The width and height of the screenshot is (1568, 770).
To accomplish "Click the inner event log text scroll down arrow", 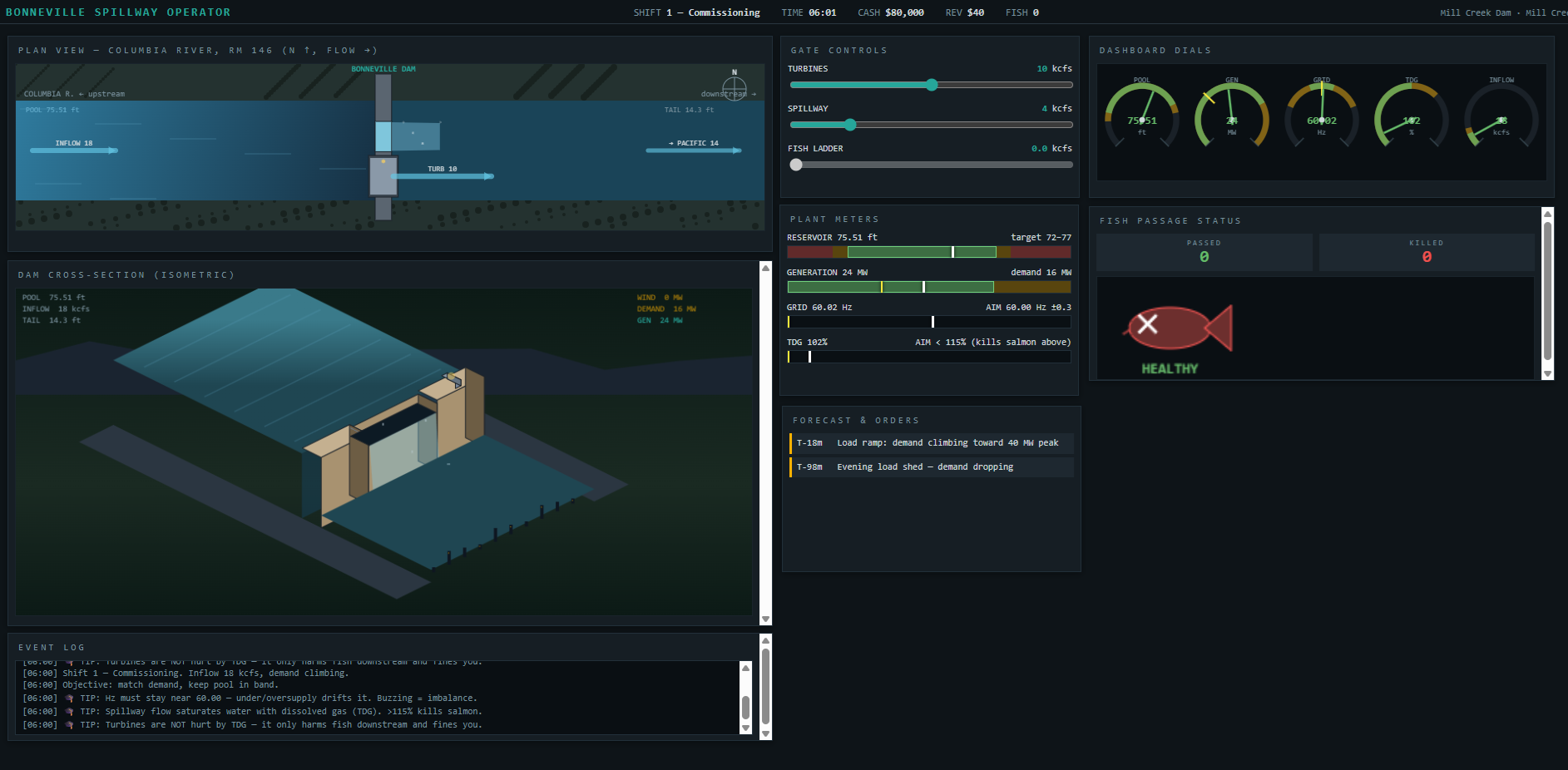I will point(745,728).
